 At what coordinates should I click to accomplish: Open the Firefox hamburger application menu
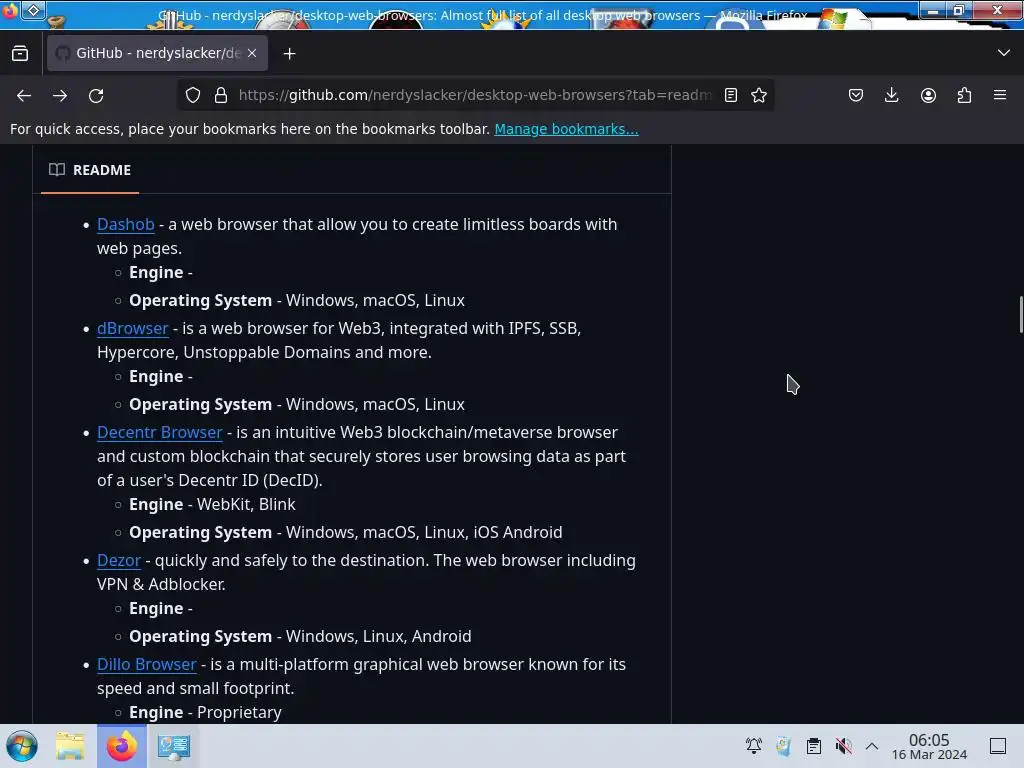point(1000,95)
